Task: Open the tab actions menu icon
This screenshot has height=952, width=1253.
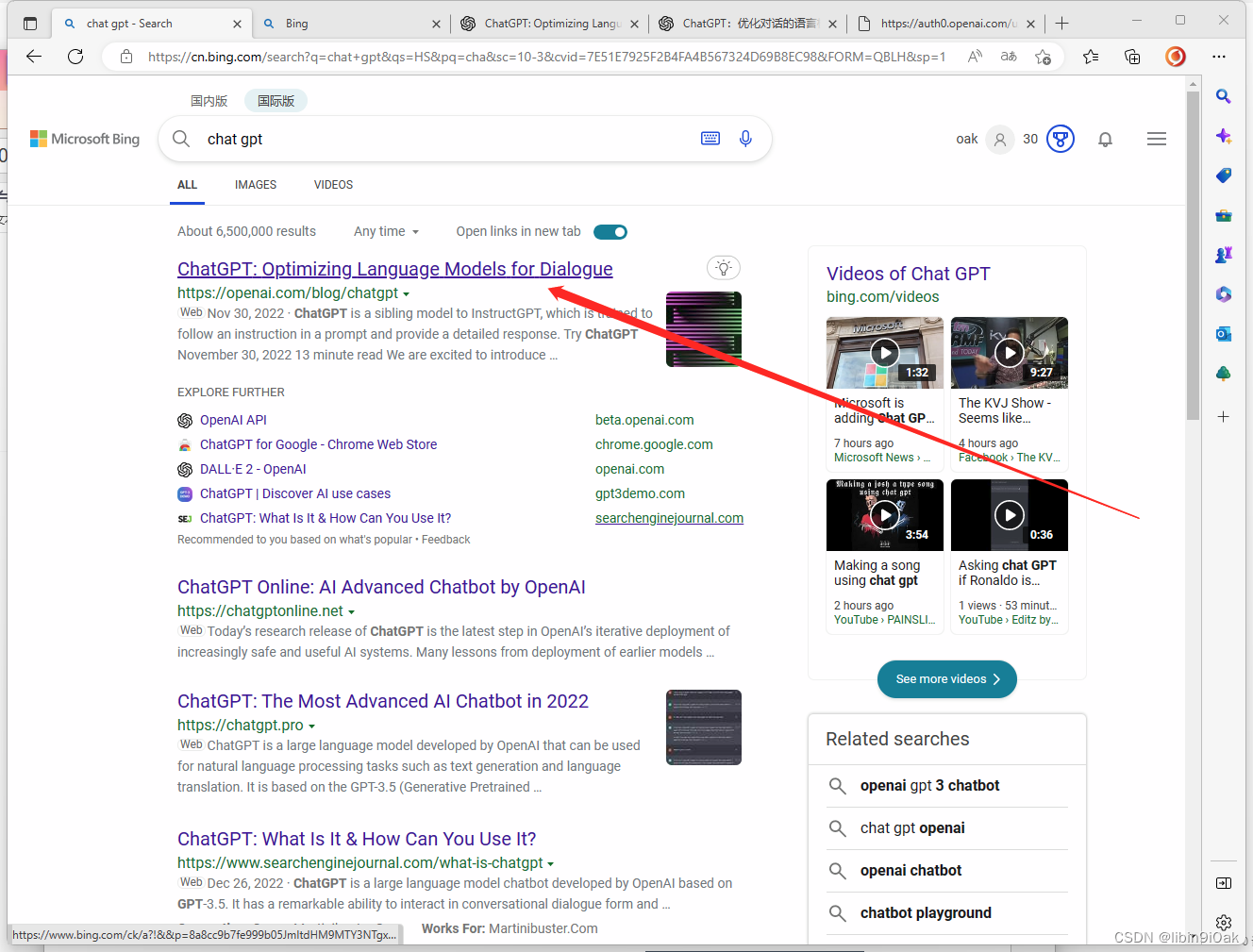Action: click(30, 24)
